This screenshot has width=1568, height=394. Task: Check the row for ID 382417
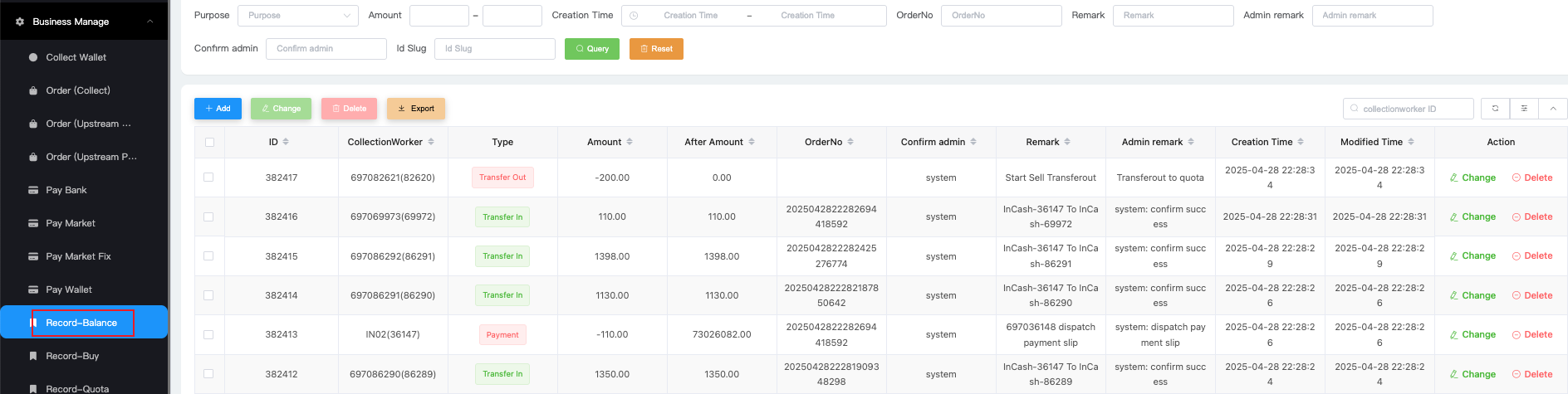208,178
